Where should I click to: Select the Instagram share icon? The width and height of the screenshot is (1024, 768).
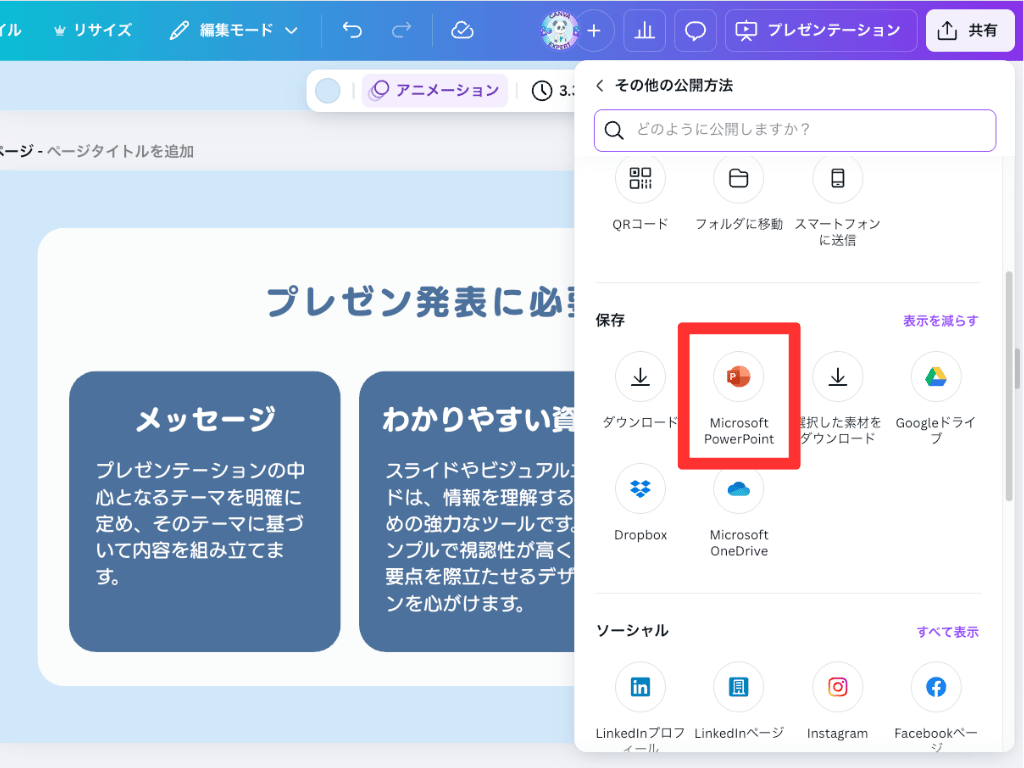[837, 687]
